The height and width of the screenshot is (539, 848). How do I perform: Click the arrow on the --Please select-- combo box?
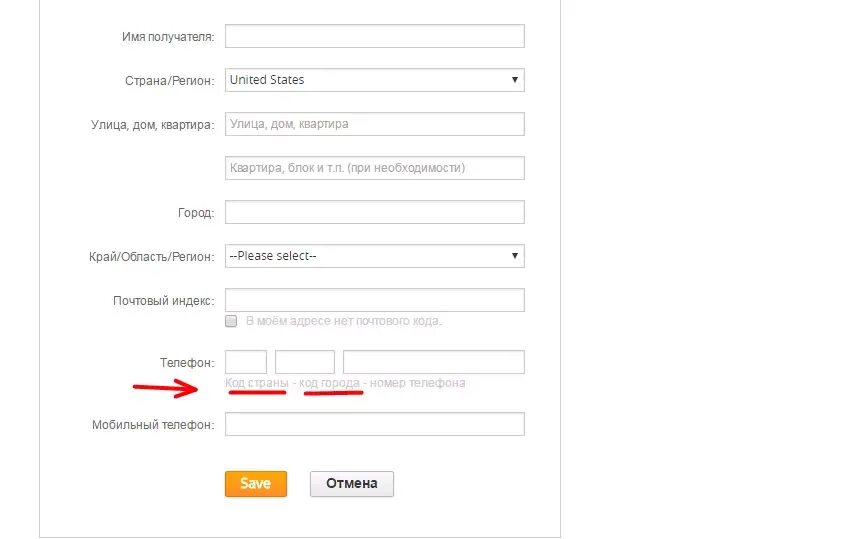pyautogui.click(x=514, y=256)
